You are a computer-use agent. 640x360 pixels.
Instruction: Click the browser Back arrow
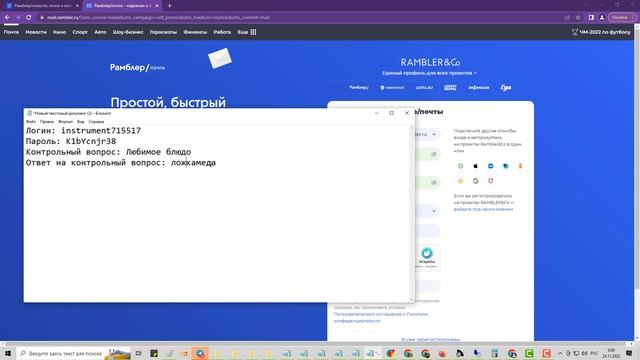tap(7, 18)
